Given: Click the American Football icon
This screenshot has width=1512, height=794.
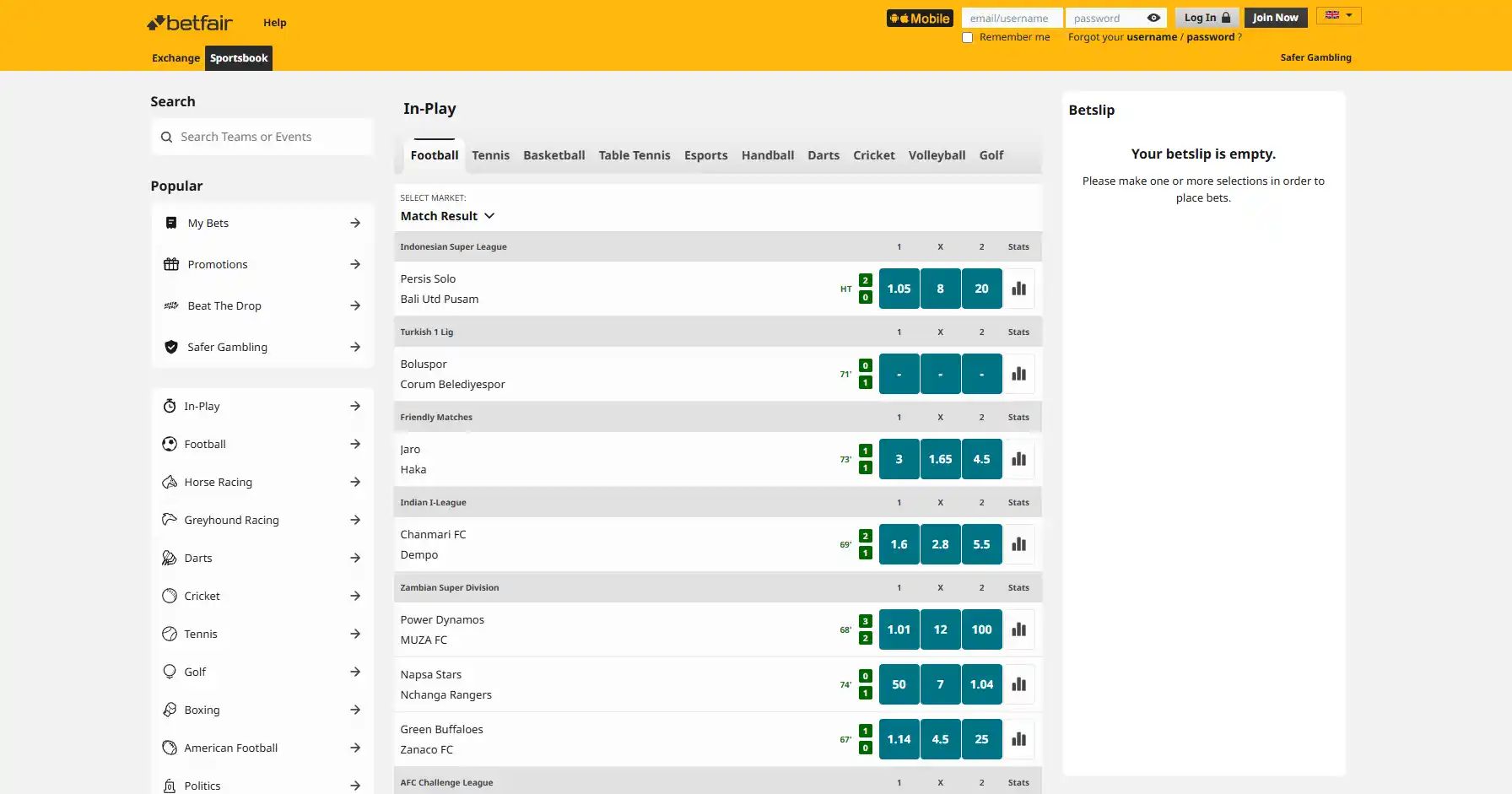Looking at the screenshot, I should tap(170, 748).
